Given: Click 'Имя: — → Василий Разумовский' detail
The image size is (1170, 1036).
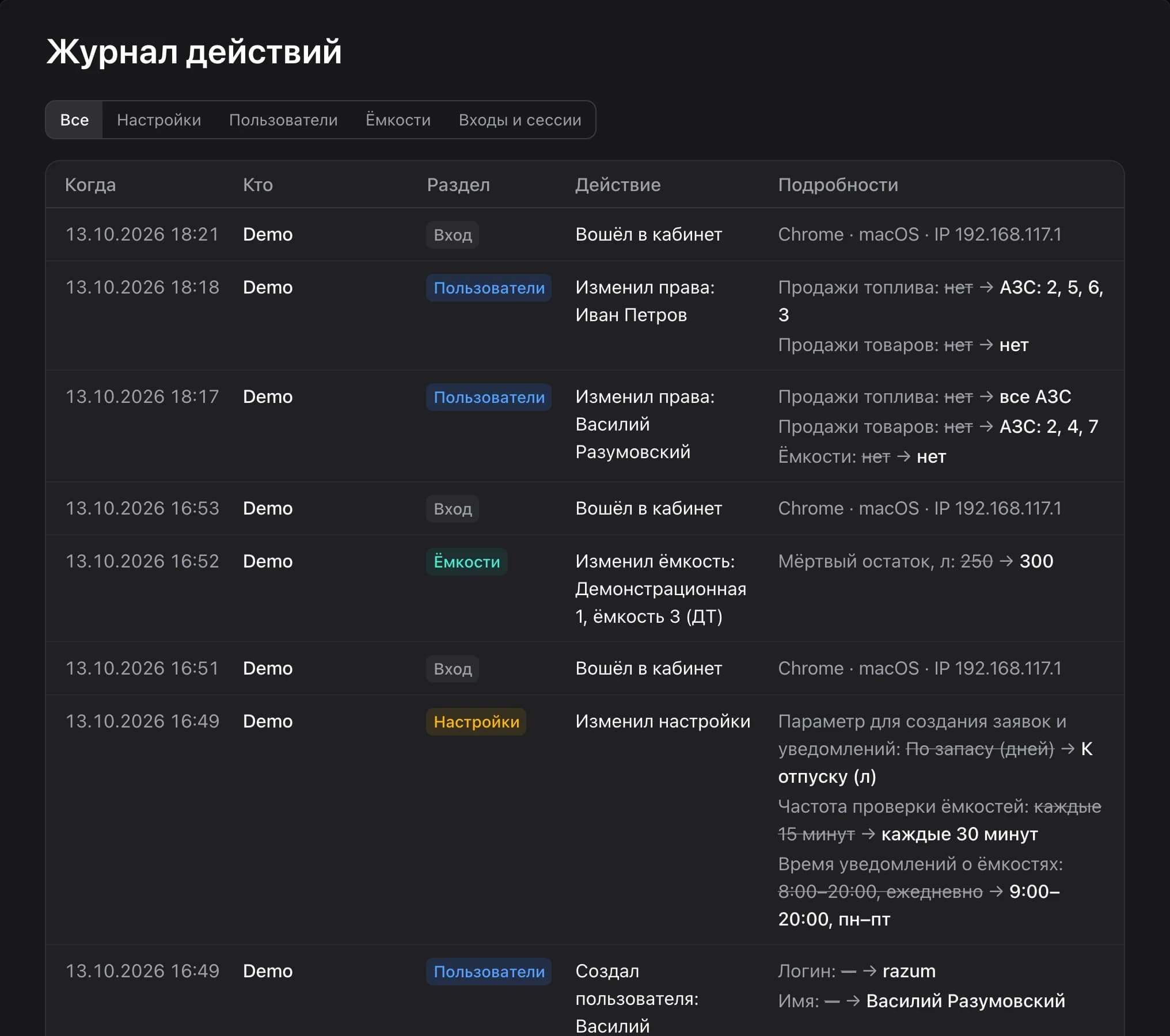Looking at the screenshot, I should click(x=921, y=1001).
